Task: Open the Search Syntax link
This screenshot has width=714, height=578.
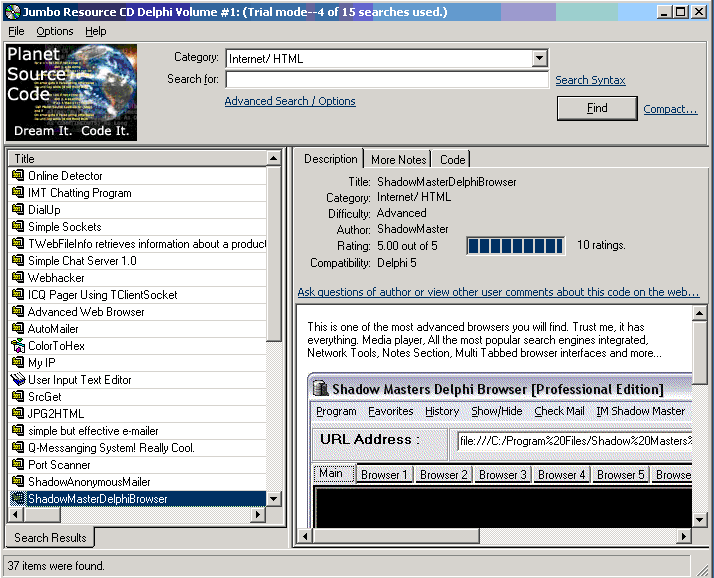Action: click(x=590, y=80)
